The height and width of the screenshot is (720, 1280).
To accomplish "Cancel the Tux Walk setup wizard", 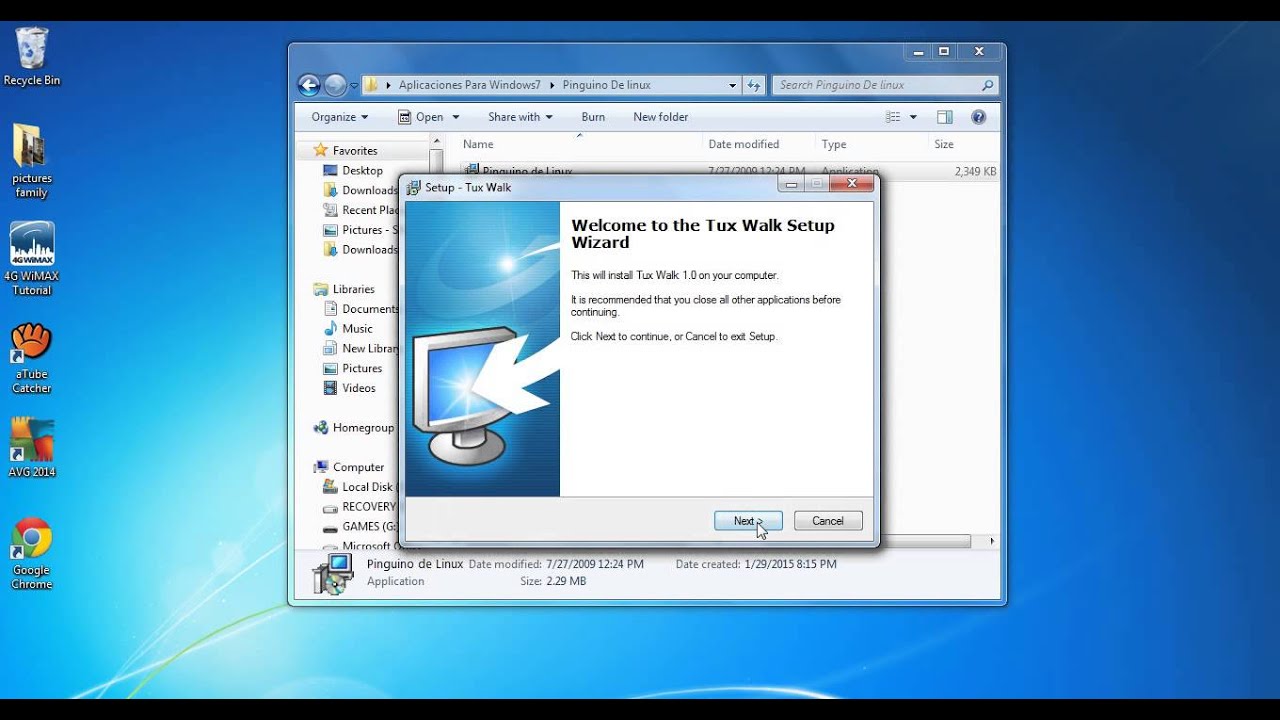I will (x=828, y=521).
